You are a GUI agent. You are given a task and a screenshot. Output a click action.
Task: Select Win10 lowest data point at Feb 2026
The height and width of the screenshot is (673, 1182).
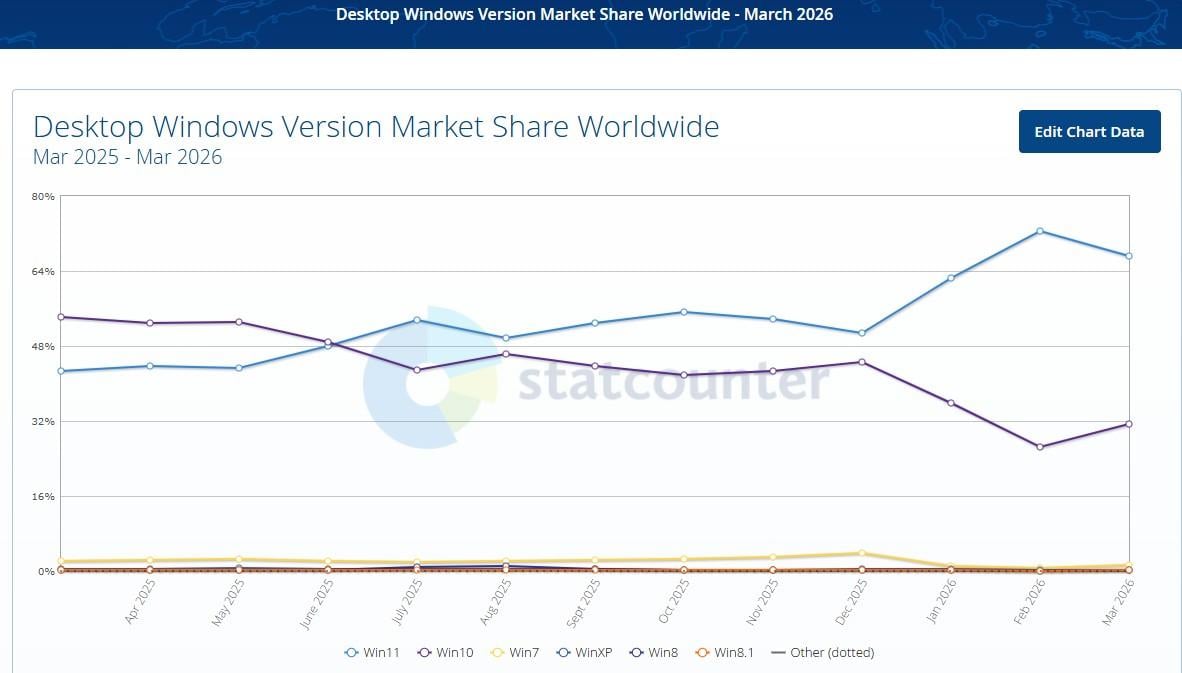click(1040, 447)
